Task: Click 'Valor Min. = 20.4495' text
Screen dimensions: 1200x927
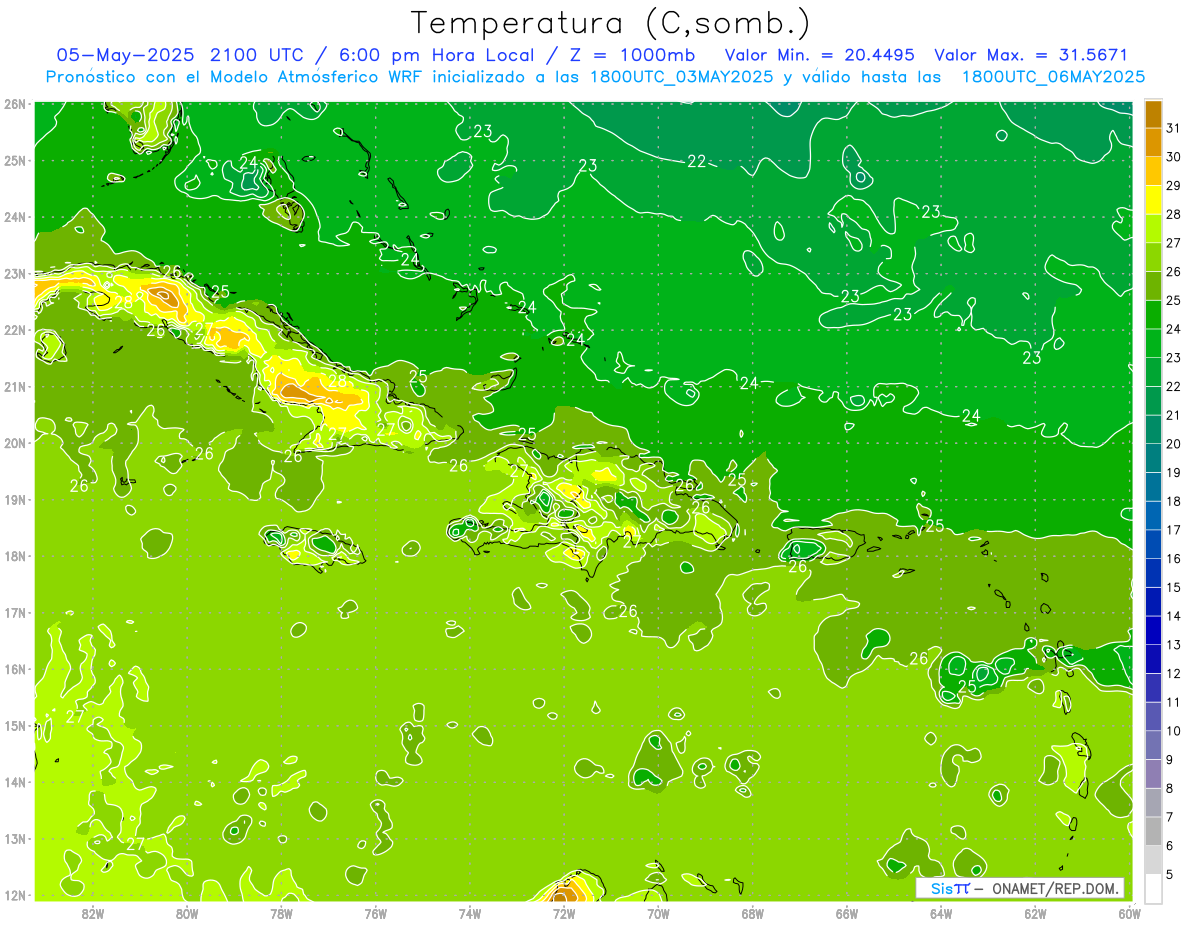Action: coord(821,55)
